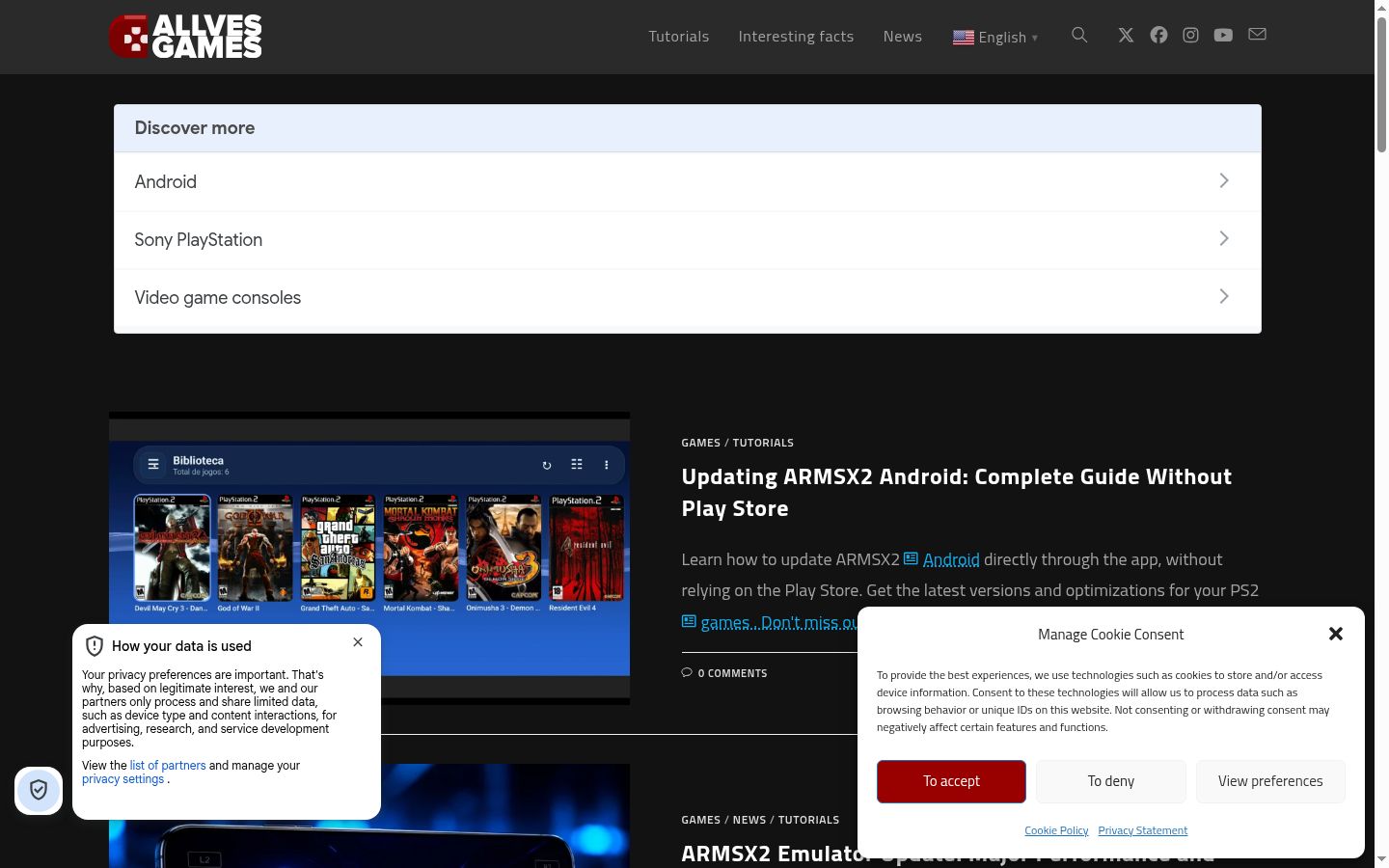Expand the Video game consoles row
The height and width of the screenshot is (868, 1389).
point(688,297)
